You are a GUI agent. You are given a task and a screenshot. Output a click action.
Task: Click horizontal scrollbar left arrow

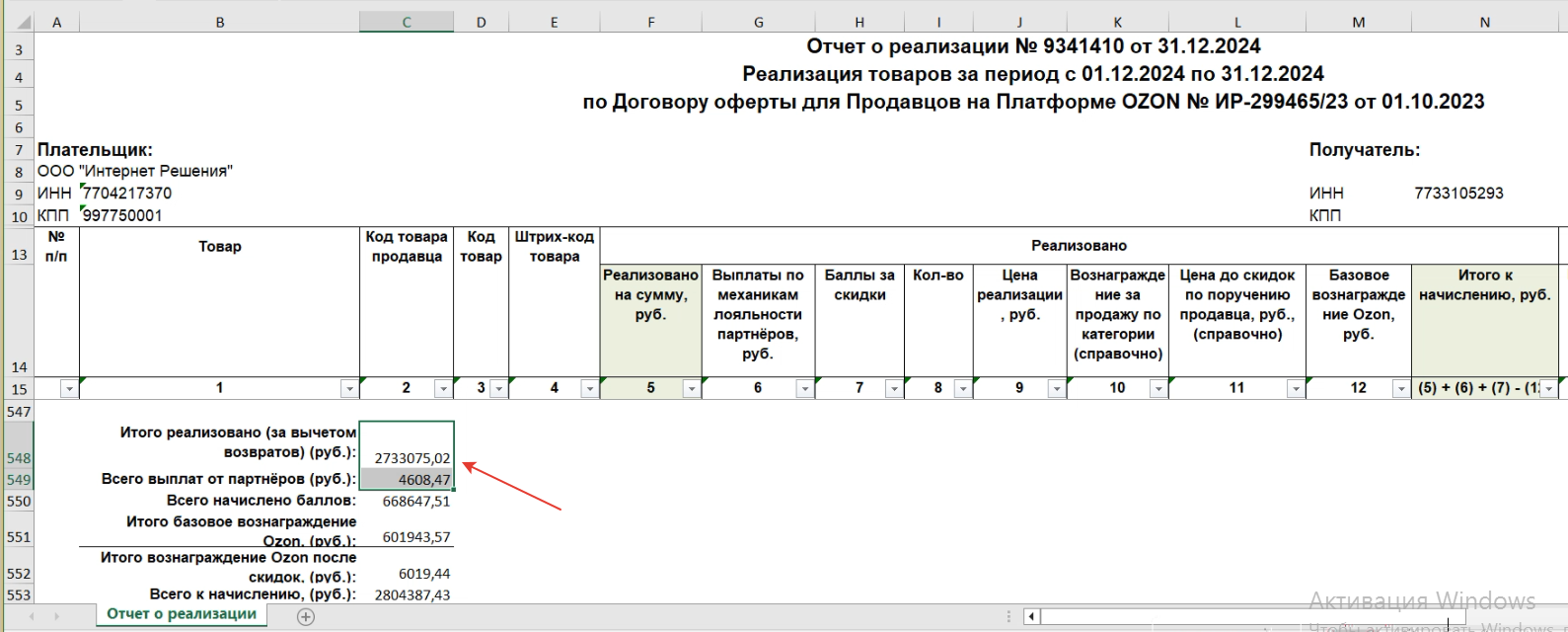pos(1031,617)
